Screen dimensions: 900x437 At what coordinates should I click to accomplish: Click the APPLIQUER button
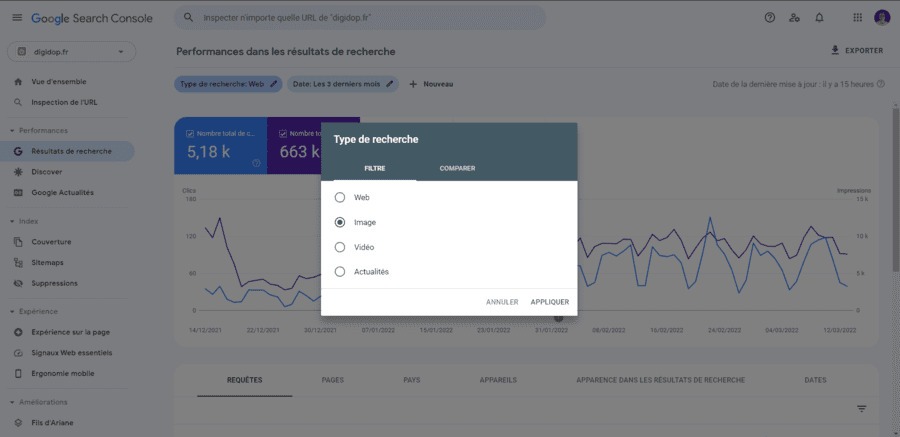click(550, 302)
